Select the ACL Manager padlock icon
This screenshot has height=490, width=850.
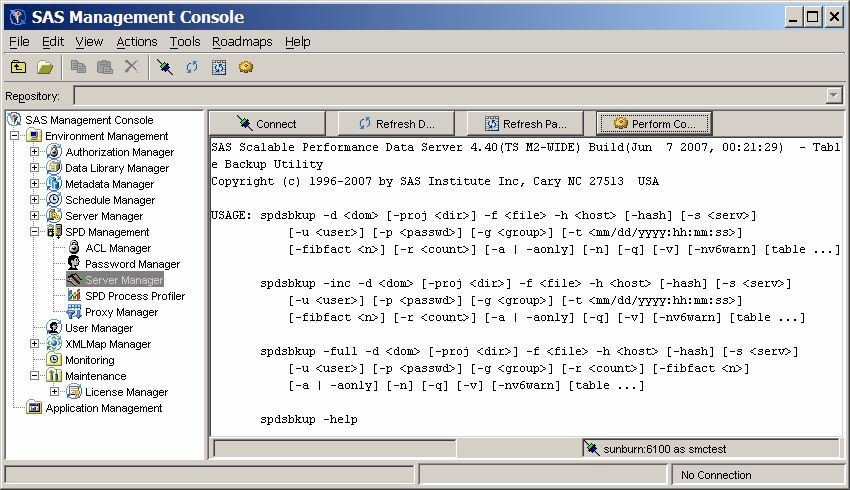click(x=74, y=248)
